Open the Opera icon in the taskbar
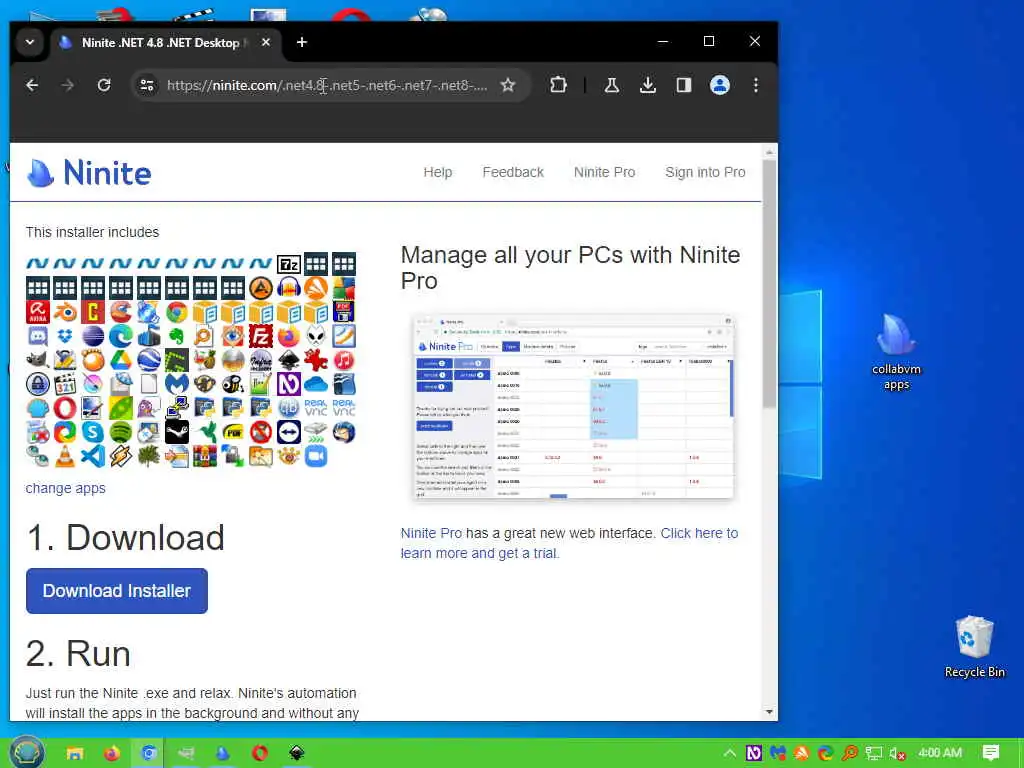Screen dimensions: 1024x768 (x=260, y=754)
